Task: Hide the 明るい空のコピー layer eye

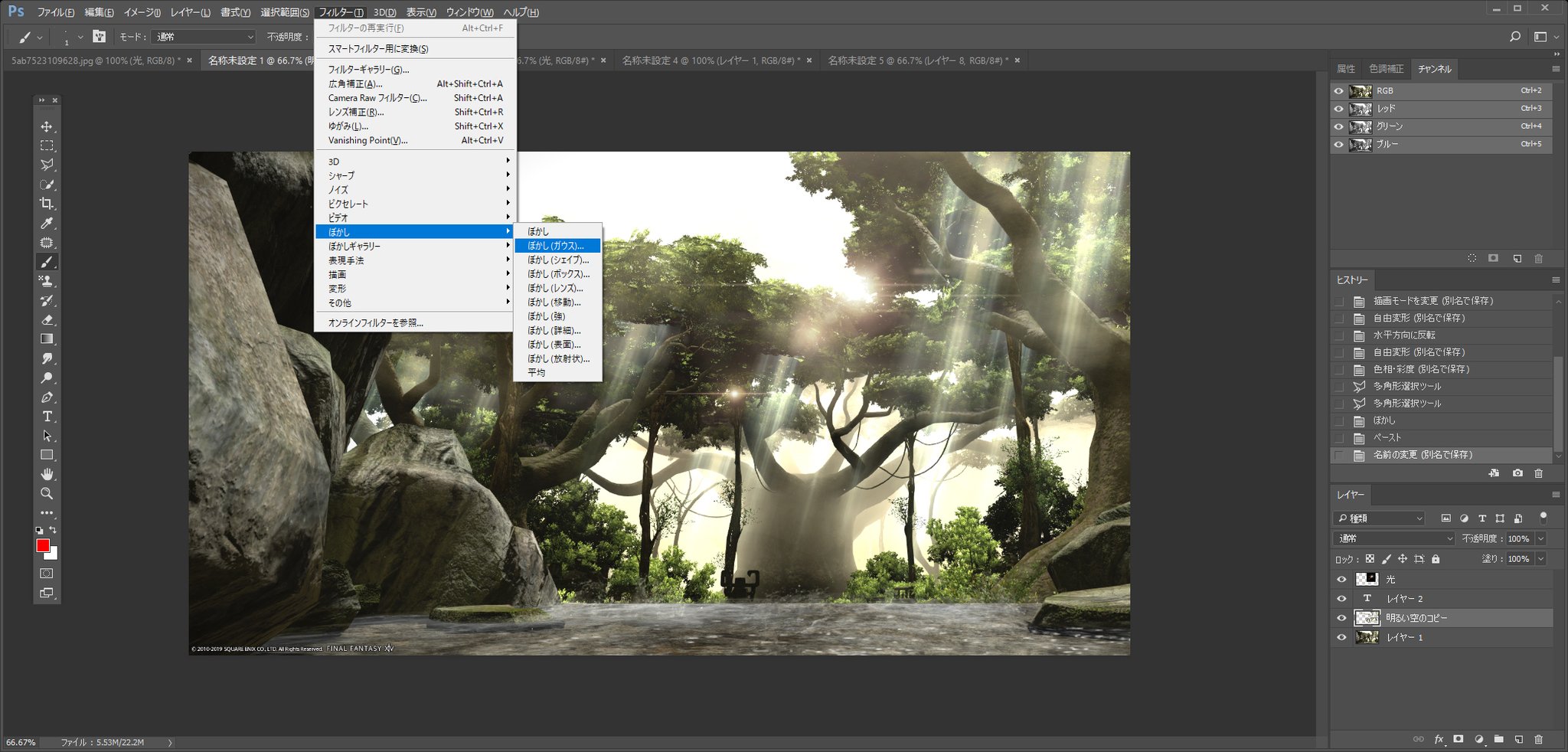Action: click(x=1341, y=618)
